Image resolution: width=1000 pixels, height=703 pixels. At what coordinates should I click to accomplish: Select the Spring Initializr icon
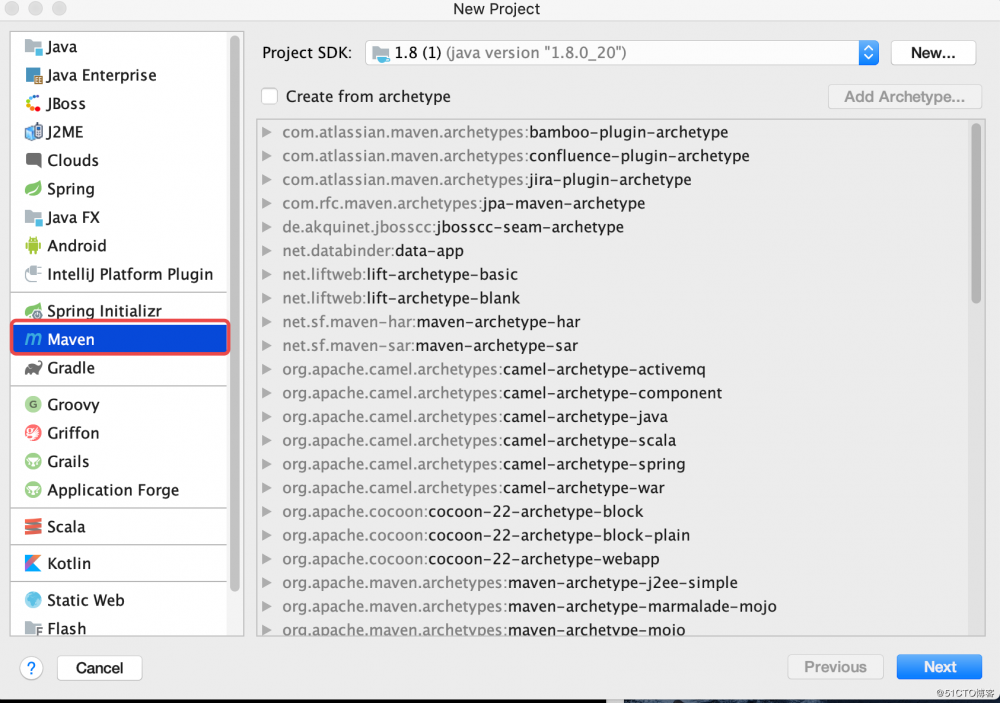tap(33, 311)
